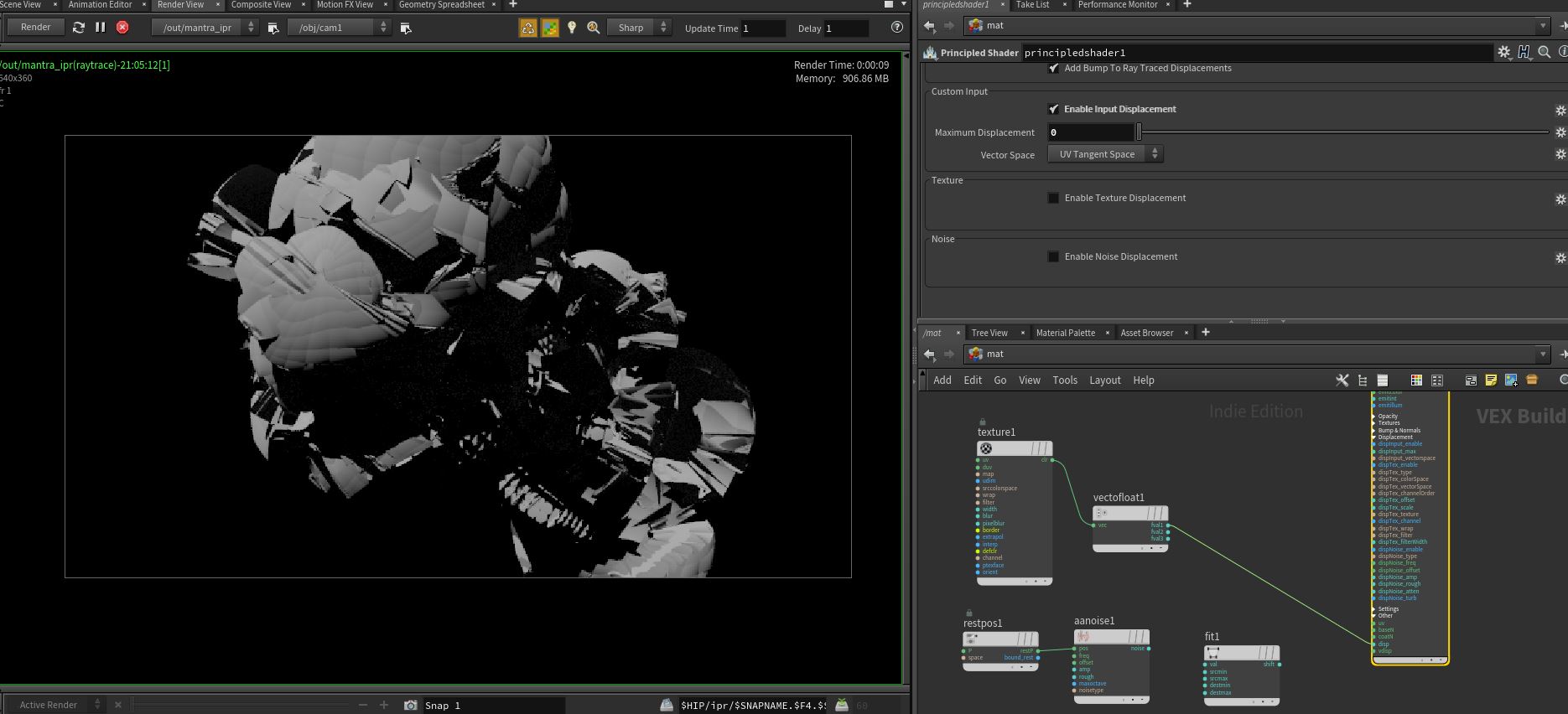Click the magnifier inspect icon in render toolbar

tap(594, 28)
